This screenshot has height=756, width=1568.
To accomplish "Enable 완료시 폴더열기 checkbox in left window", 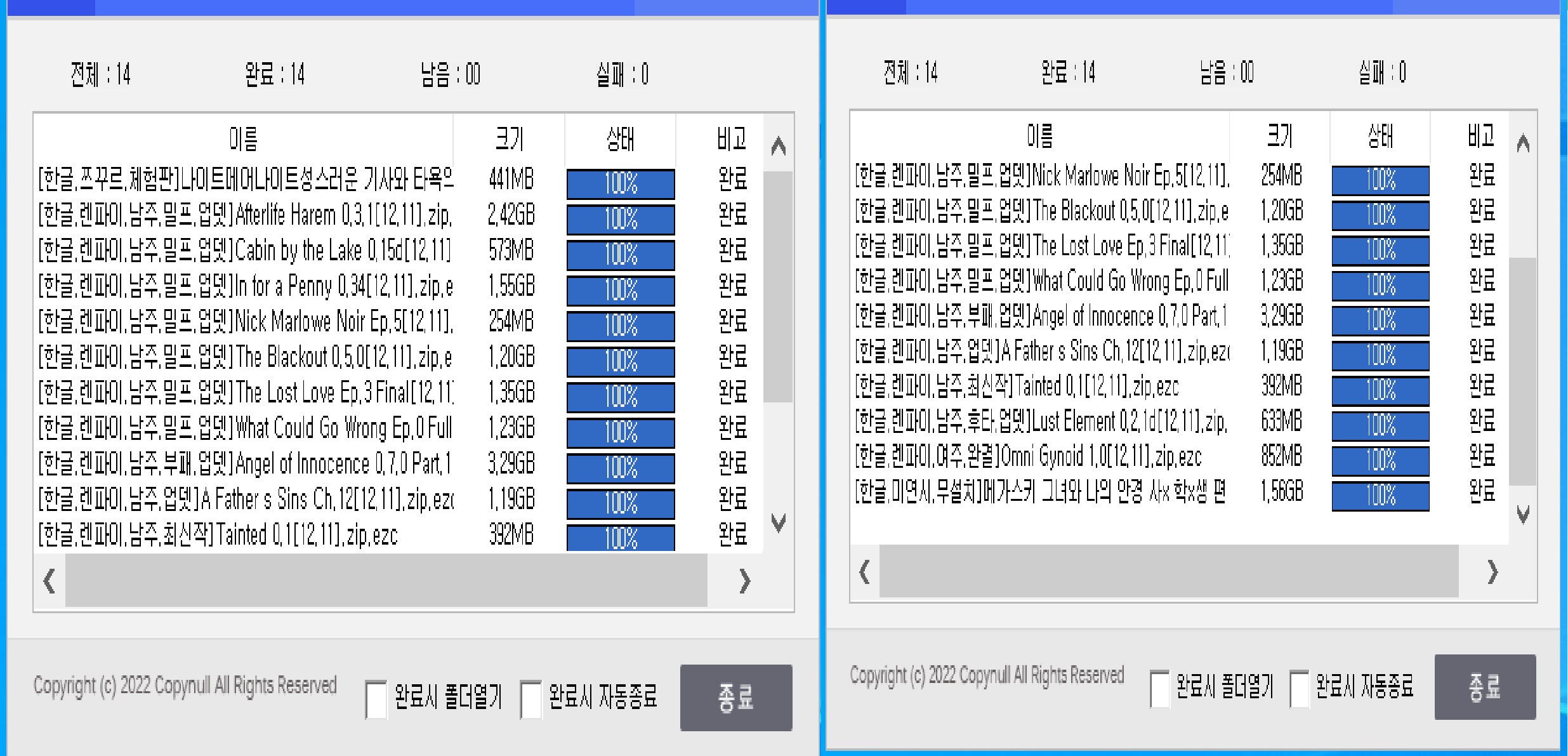I will tap(376, 699).
